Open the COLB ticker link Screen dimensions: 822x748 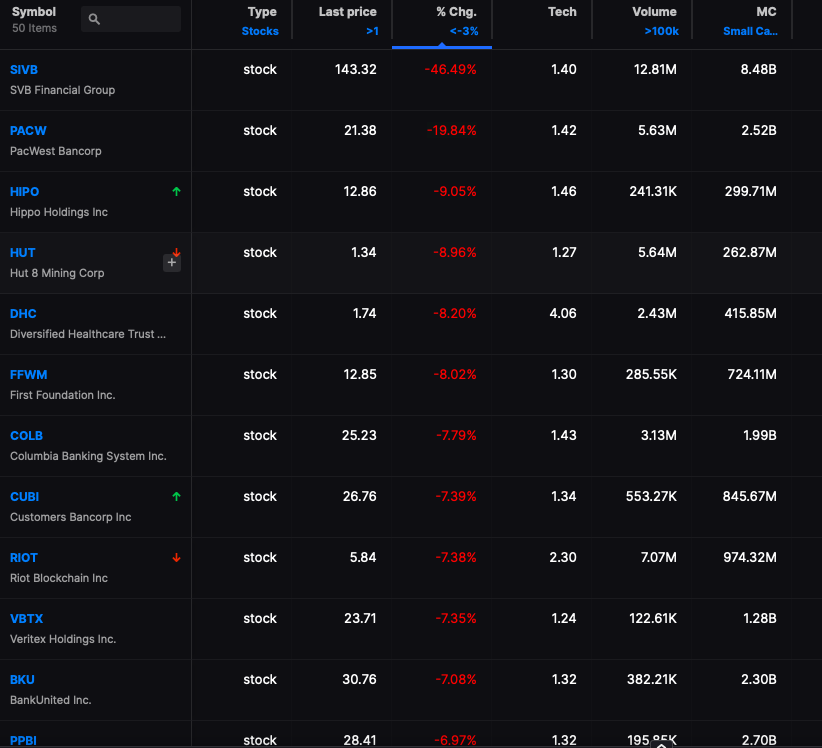[26, 436]
